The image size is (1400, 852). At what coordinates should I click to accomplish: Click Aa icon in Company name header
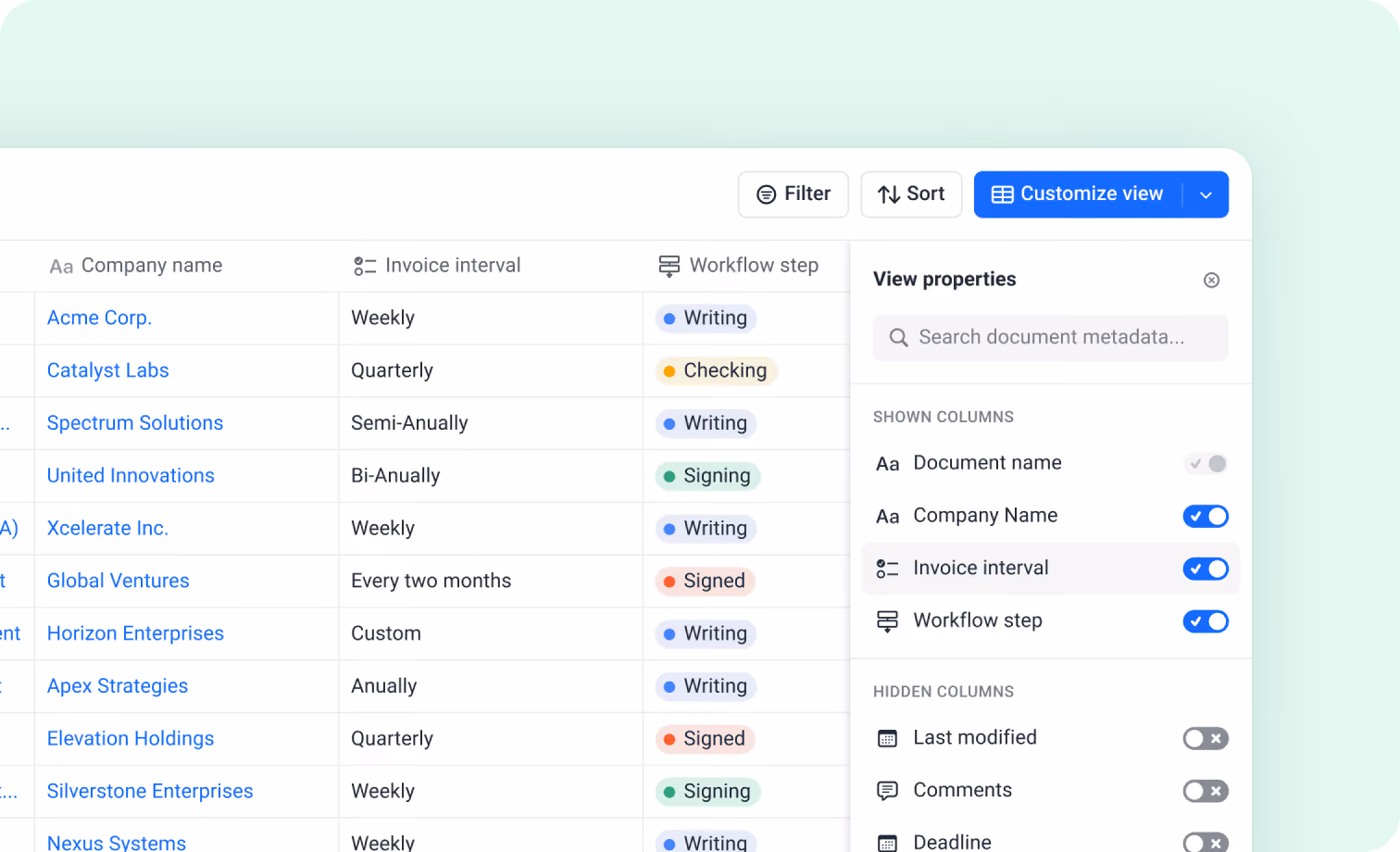tap(61, 267)
